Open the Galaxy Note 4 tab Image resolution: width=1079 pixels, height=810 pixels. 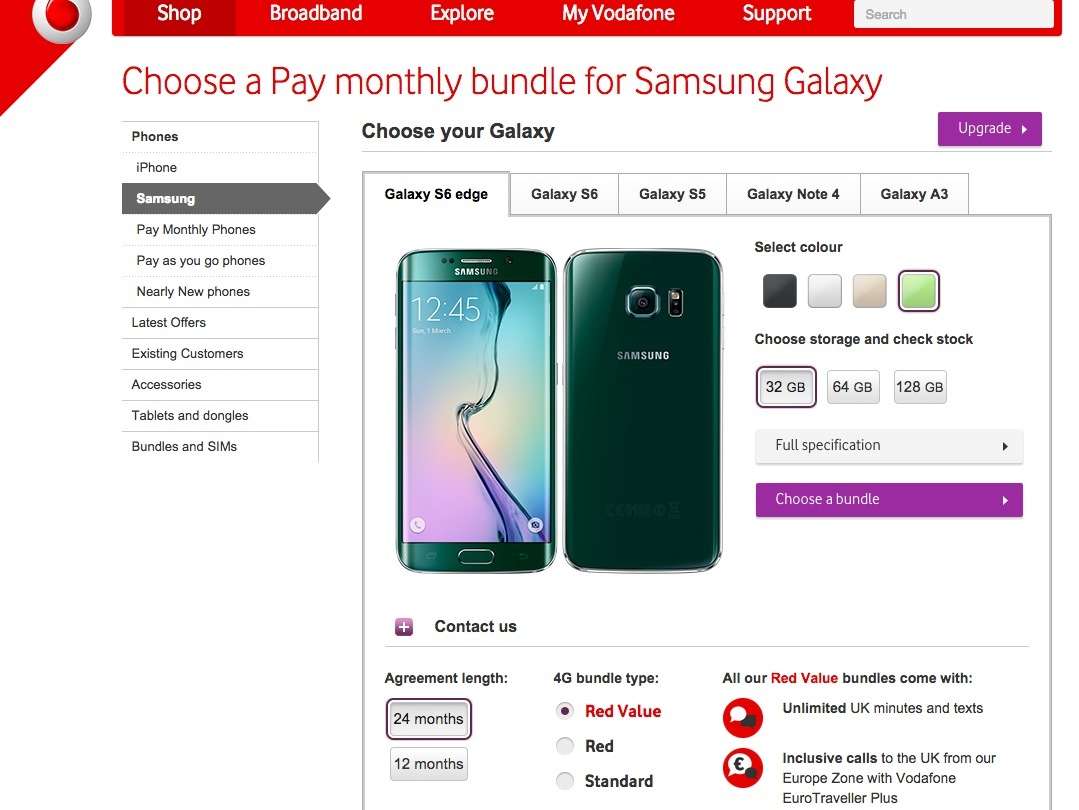(x=792, y=194)
